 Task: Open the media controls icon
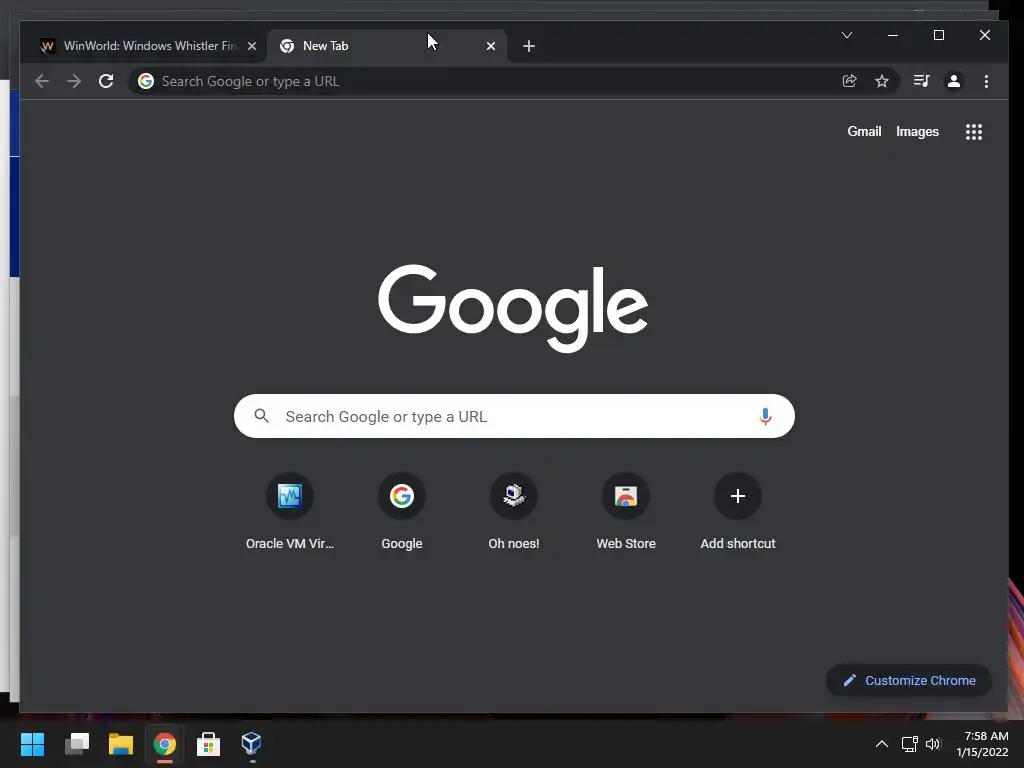[921, 81]
